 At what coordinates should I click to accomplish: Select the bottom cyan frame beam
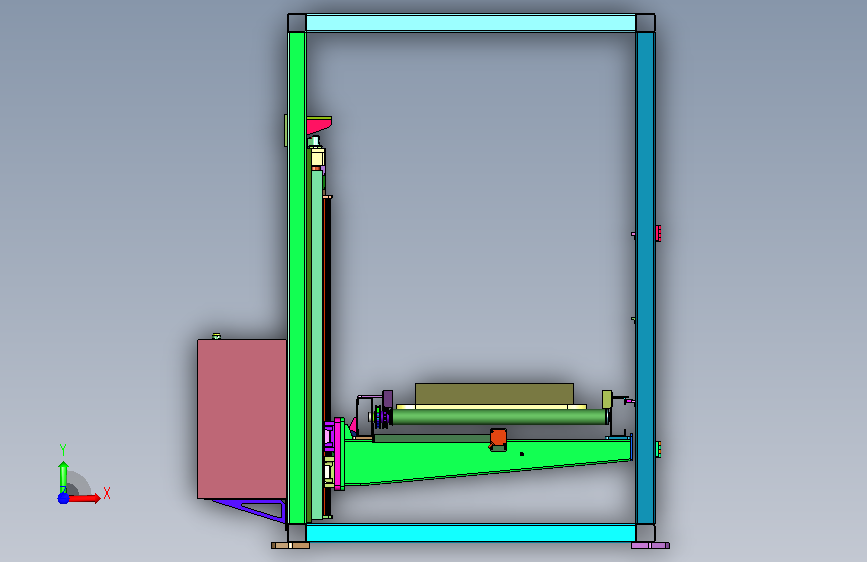pyautogui.click(x=471, y=533)
